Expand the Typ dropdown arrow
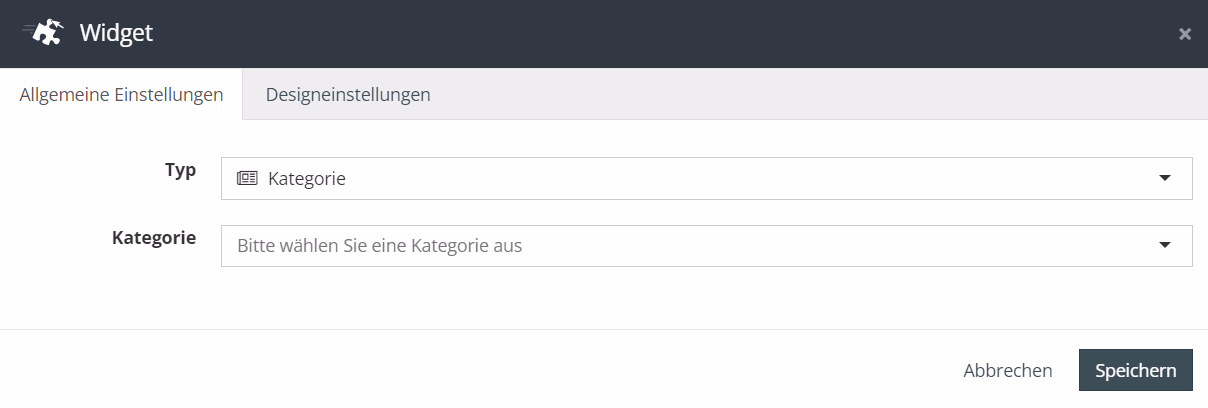The height and width of the screenshot is (408, 1208). (x=1164, y=178)
